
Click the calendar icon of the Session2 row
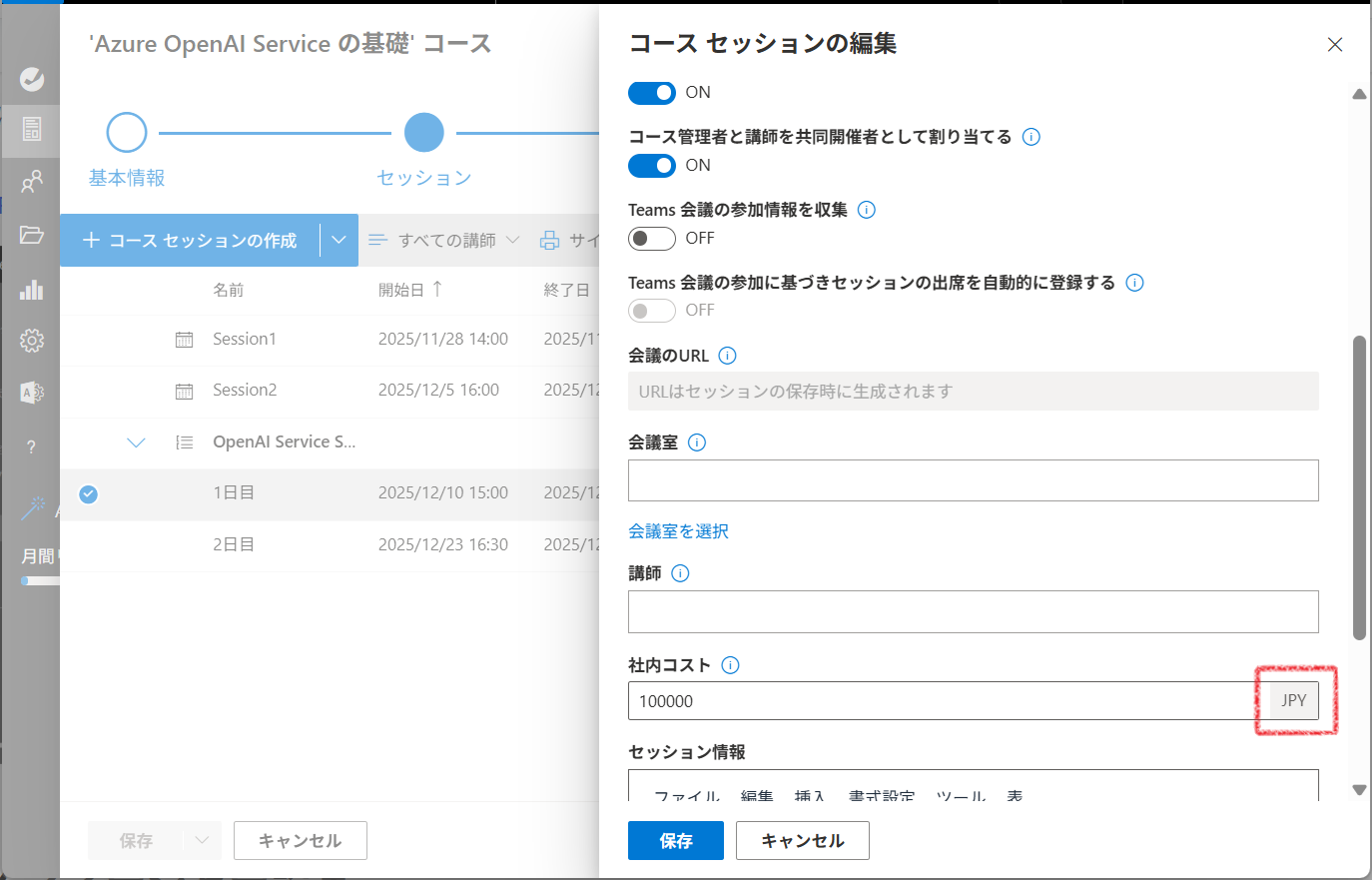(185, 391)
